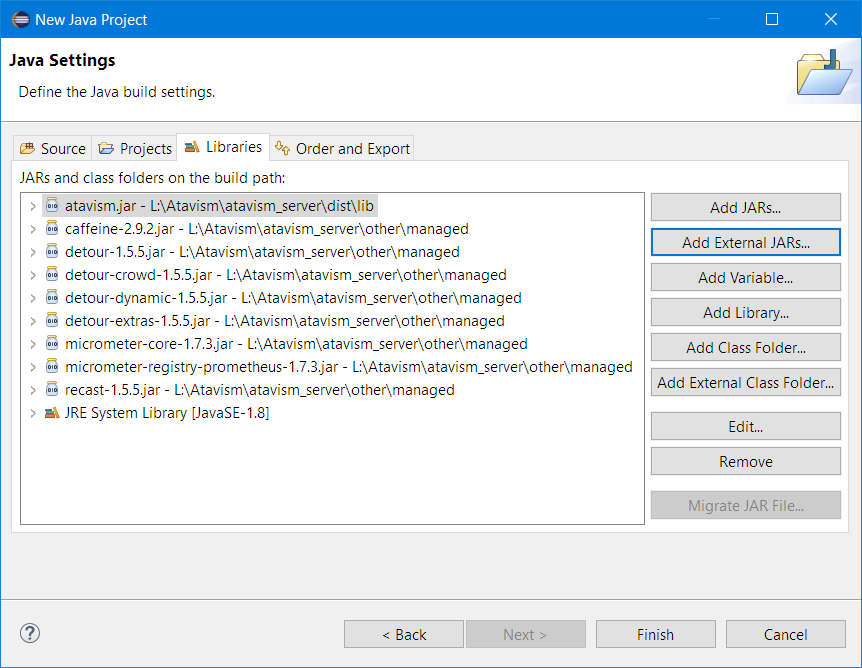The height and width of the screenshot is (668, 862).
Task: Click the recast-1.5.5.jar file icon
Action: pyautogui.click(x=52, y=390)
